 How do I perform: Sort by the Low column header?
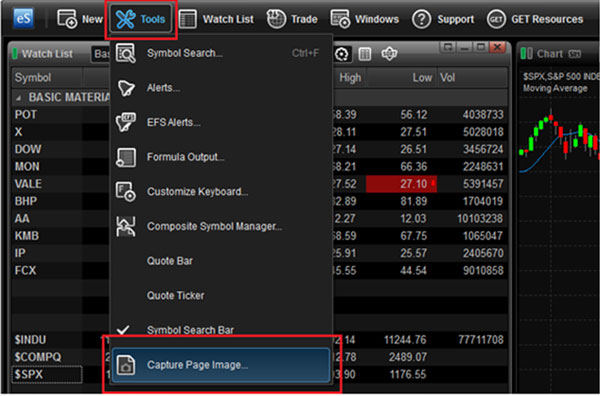coord(401,78)
